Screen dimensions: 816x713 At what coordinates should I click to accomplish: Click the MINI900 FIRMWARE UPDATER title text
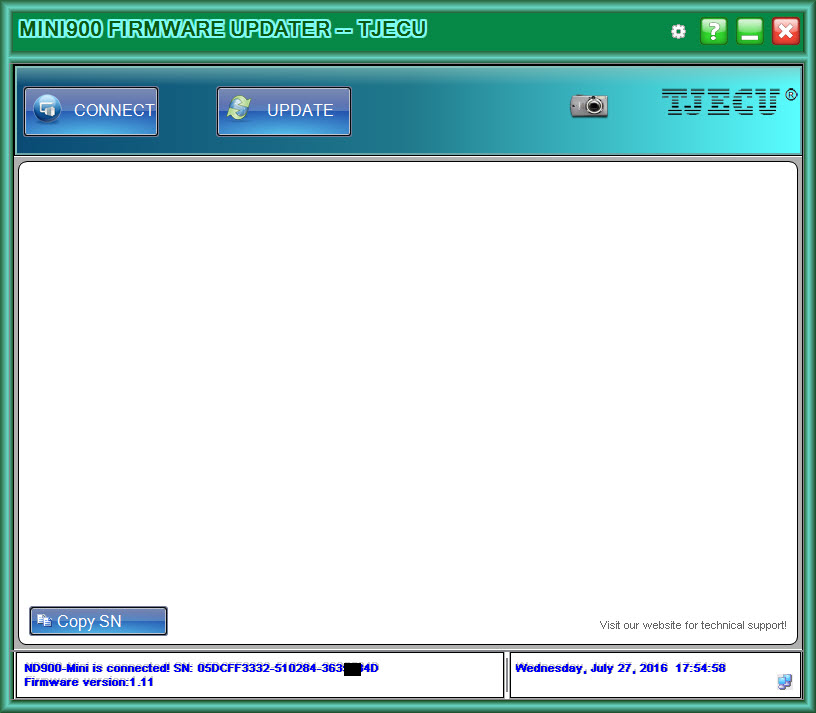[x=223, y=29]
